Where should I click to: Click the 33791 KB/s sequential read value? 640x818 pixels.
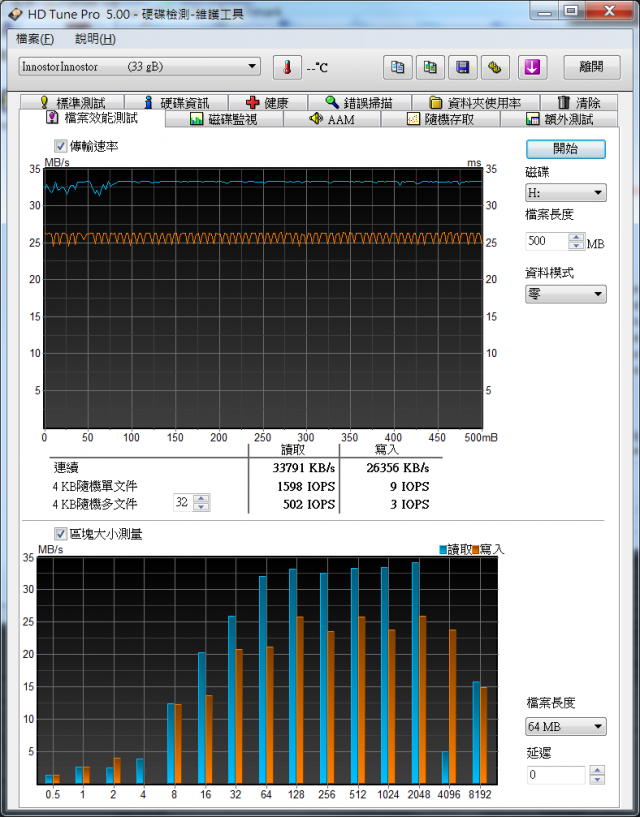point(304,467)
